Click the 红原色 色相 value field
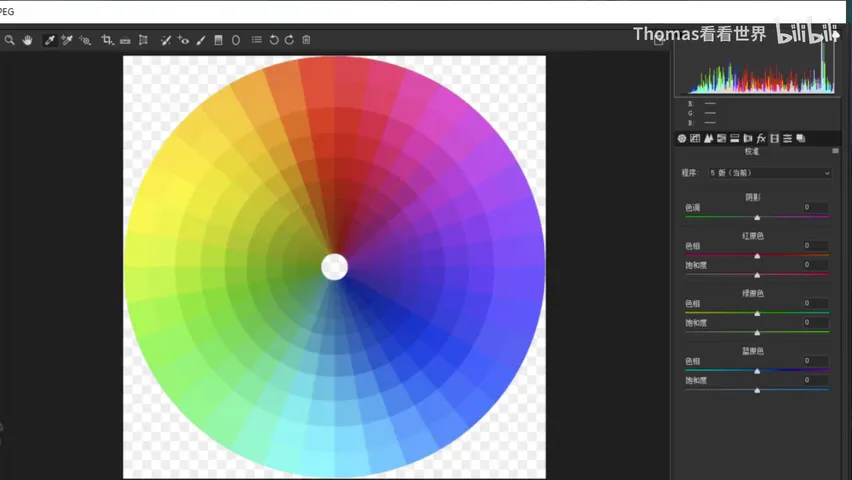Image resolution: width=852 pixels, height=480 pixels. [x=815, y=246]
